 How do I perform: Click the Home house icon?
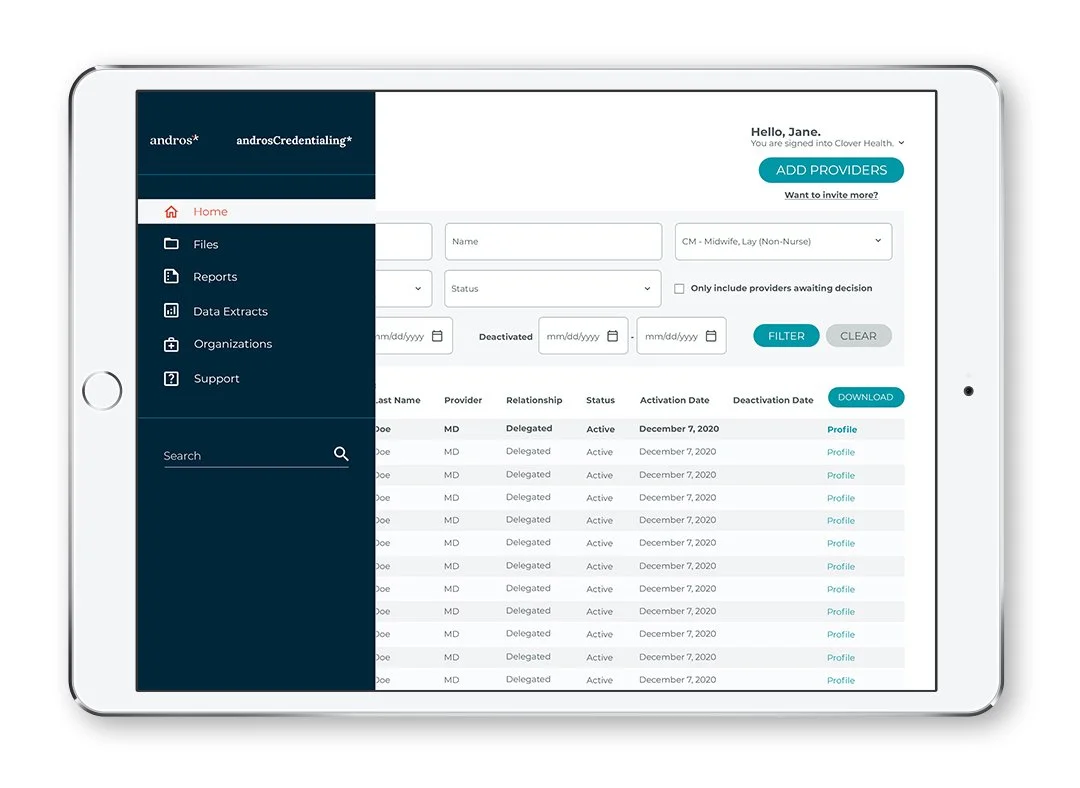tap(171, 211)
